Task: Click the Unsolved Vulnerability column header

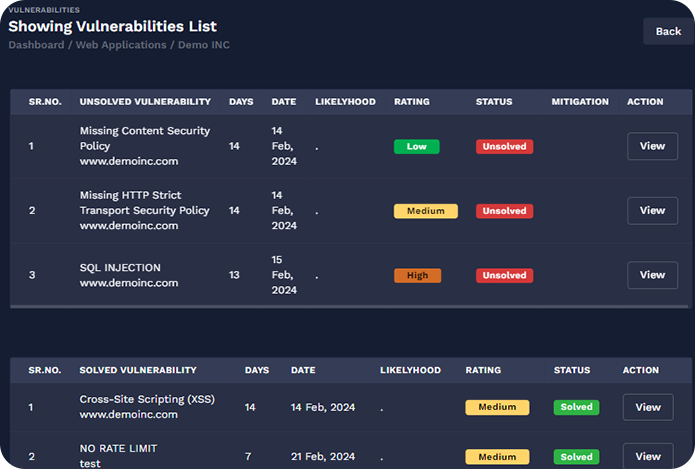Action: (x=145, y=102)
